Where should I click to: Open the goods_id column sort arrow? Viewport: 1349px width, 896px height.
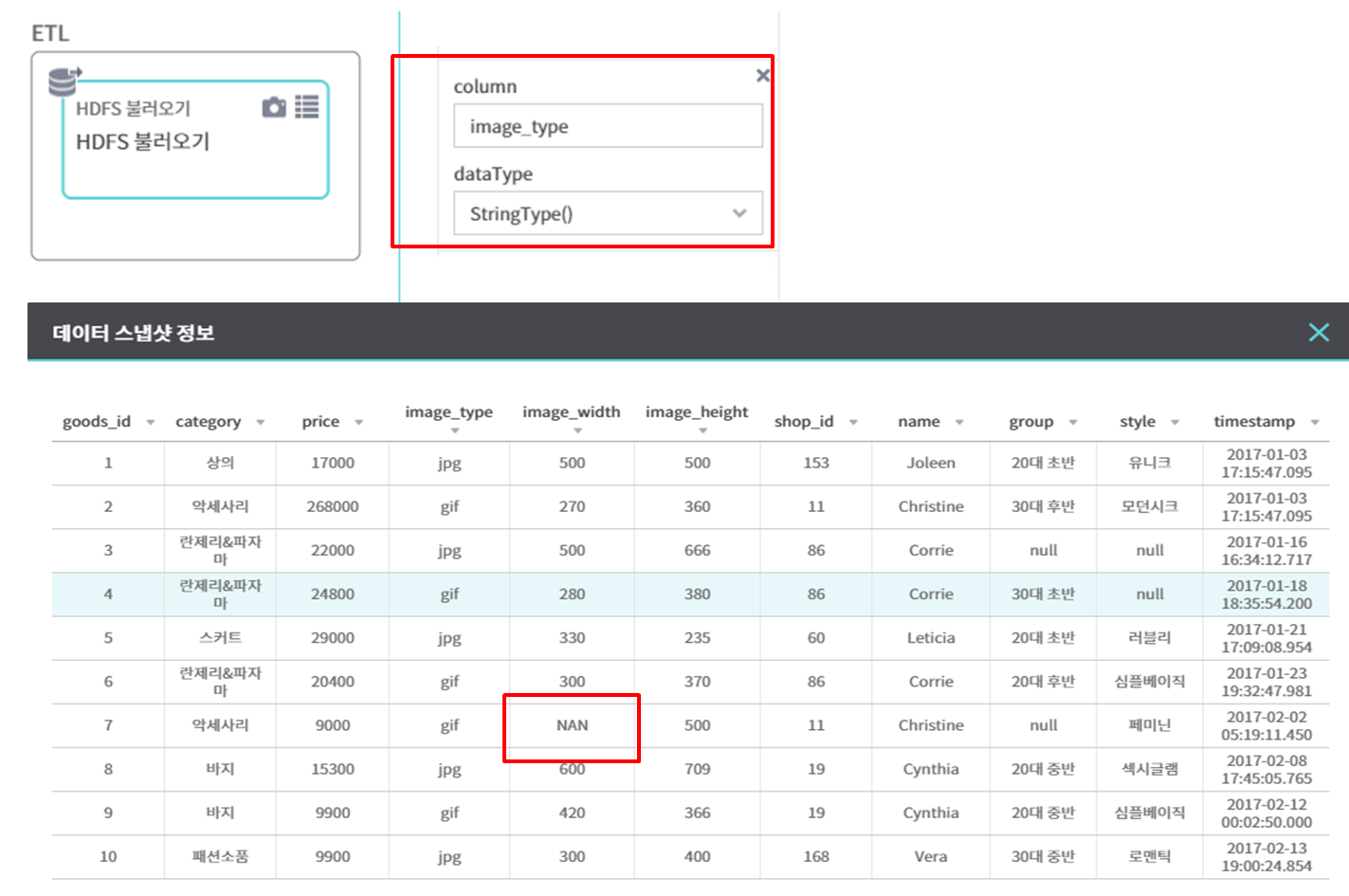pyautogui.click(x=150, y=423)
